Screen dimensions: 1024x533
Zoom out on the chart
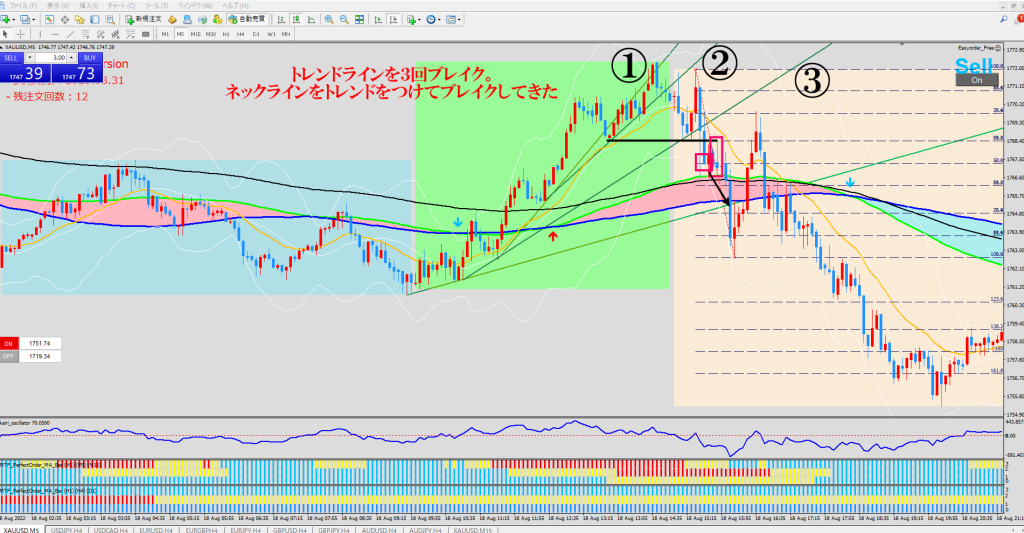pos(344,20)
